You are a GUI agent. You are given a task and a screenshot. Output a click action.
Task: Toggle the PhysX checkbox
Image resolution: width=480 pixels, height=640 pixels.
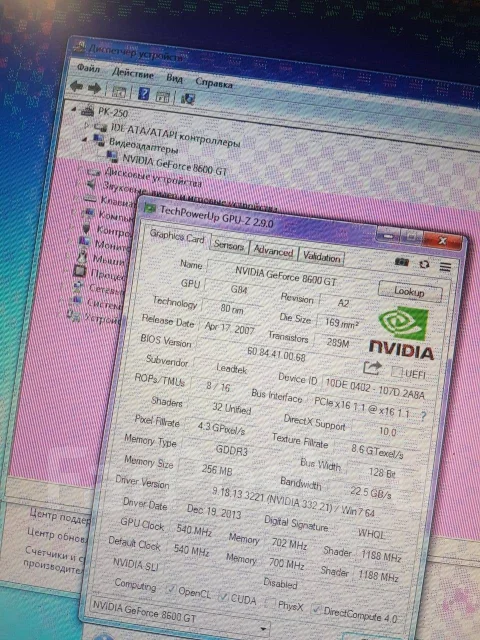click(x=269, y=602)
